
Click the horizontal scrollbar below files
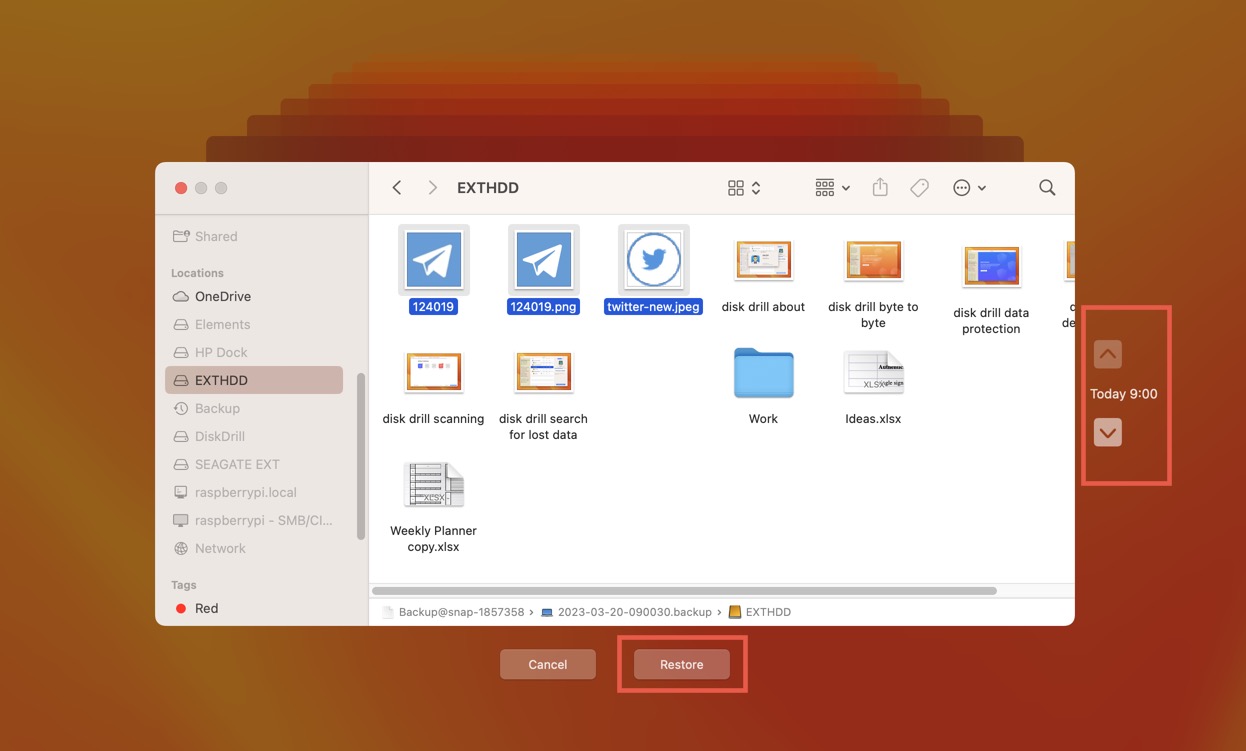click(684, 591)
